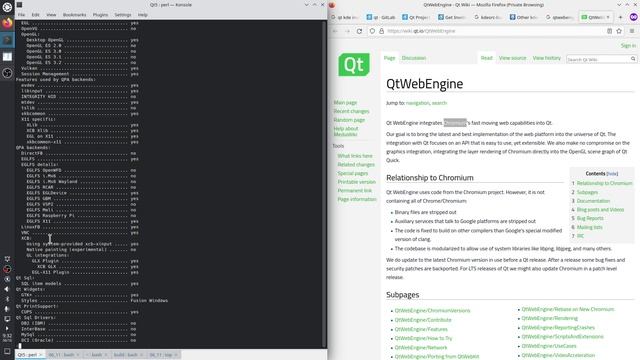This screenshot has width=640, height=360.
Task: Click the padlock site security icon
Action: click(x=381, y=31)
